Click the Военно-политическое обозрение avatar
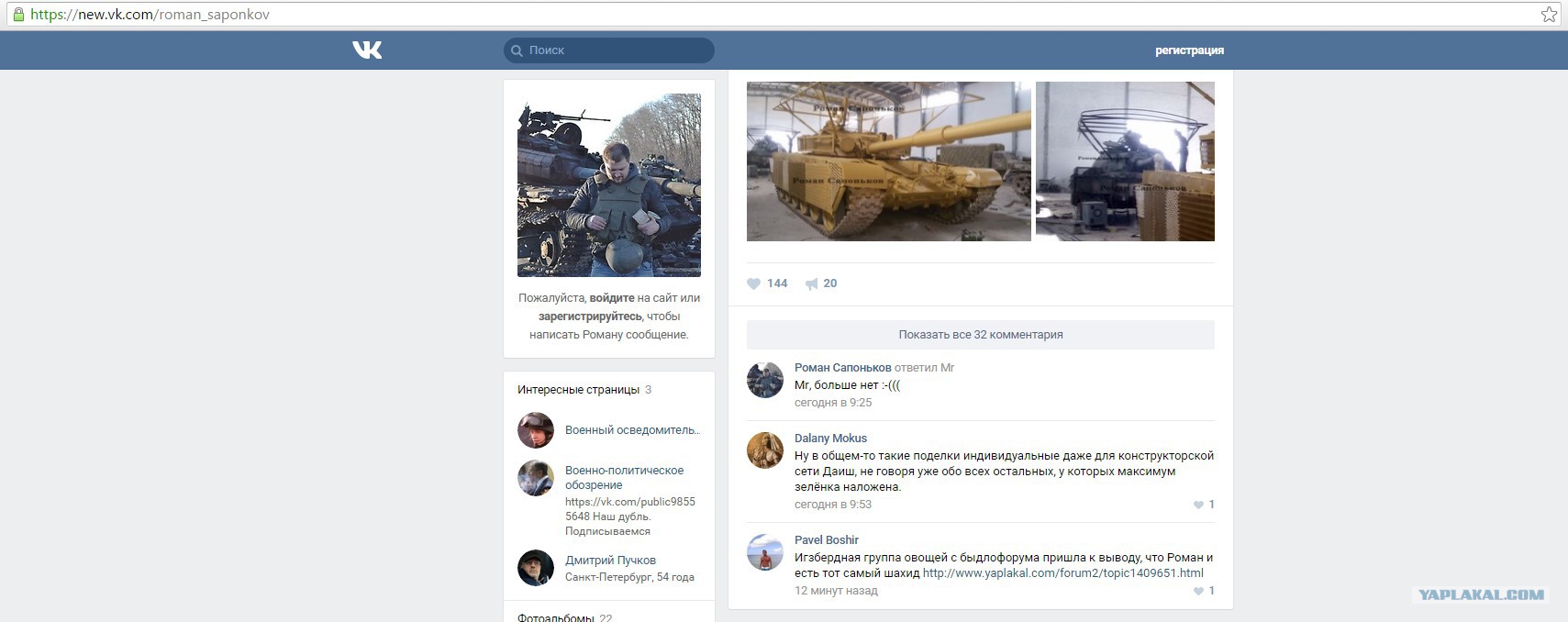Viewport: 1568px width, 622px height. tap(536, 478)
